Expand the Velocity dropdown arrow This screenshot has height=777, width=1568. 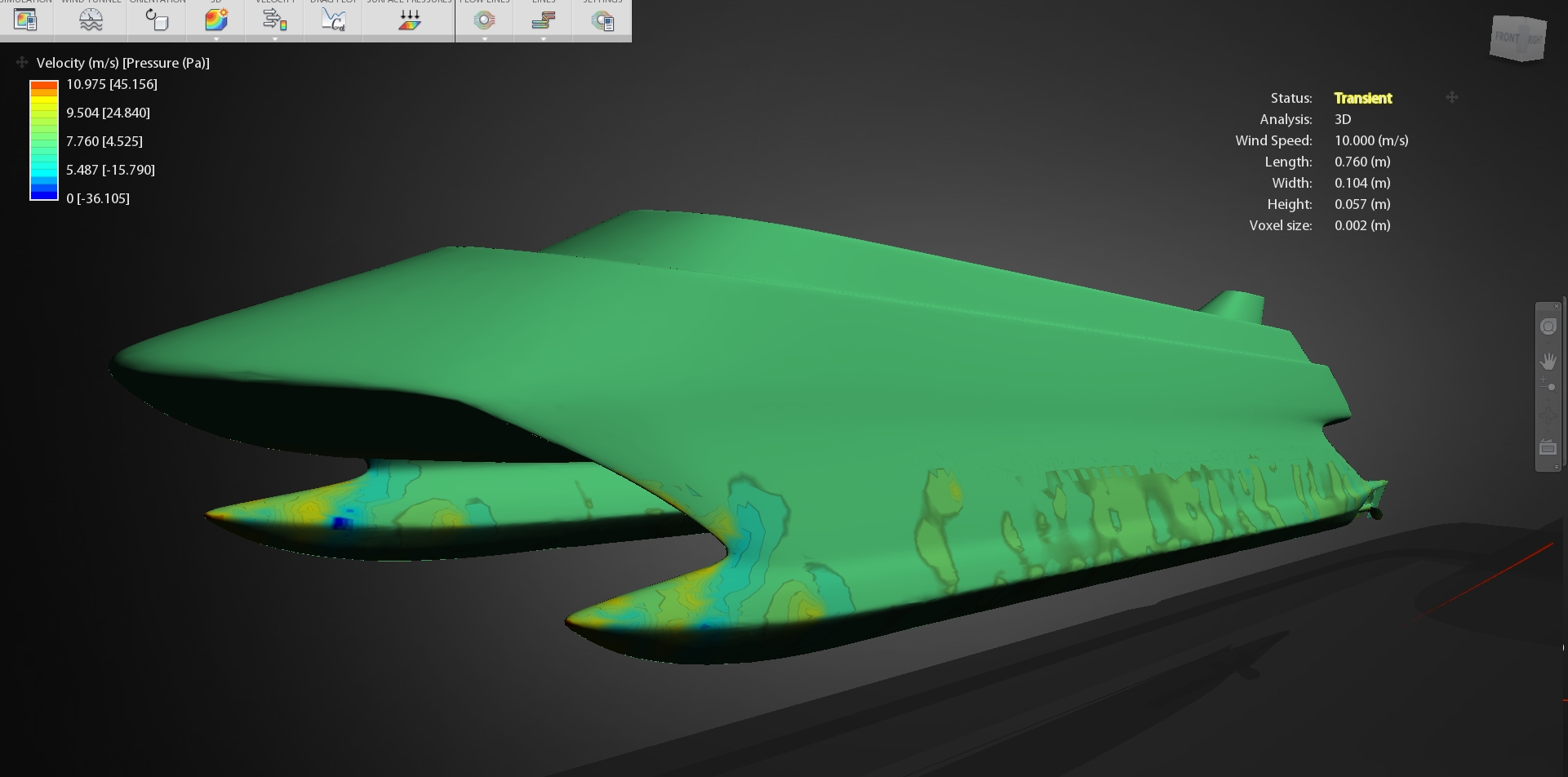(x=275, y=38)
